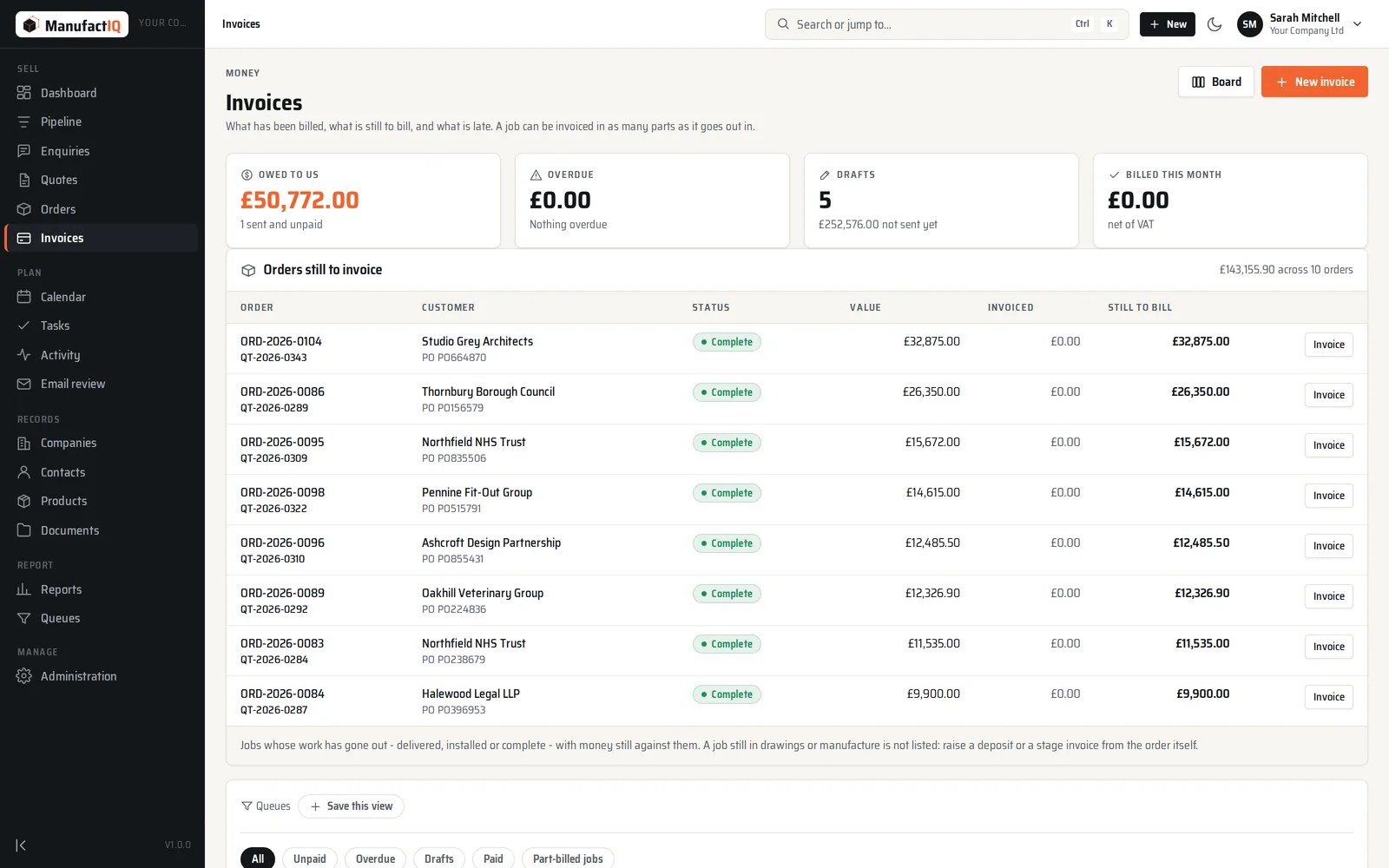Click the Drafts summary card
The width and height of the screenshot is (1389, 868).
click(941, 201)
